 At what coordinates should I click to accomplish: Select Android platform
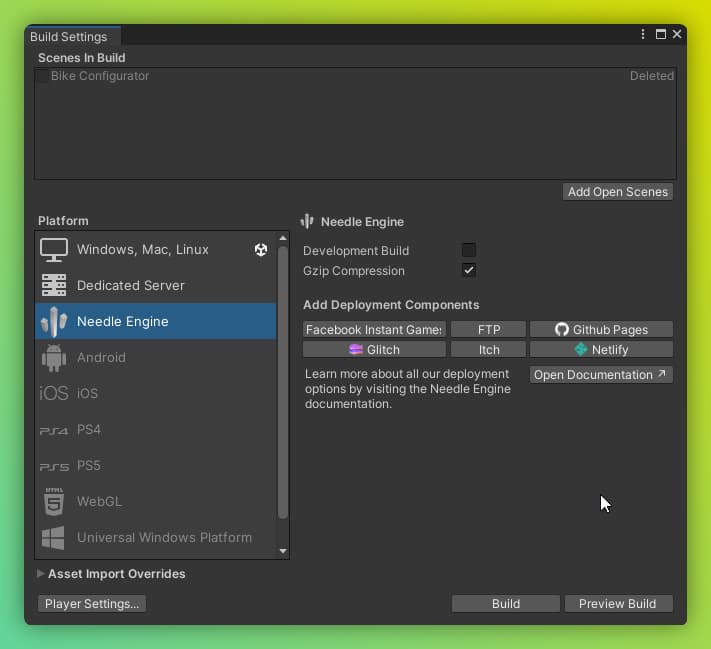point(156,357)
